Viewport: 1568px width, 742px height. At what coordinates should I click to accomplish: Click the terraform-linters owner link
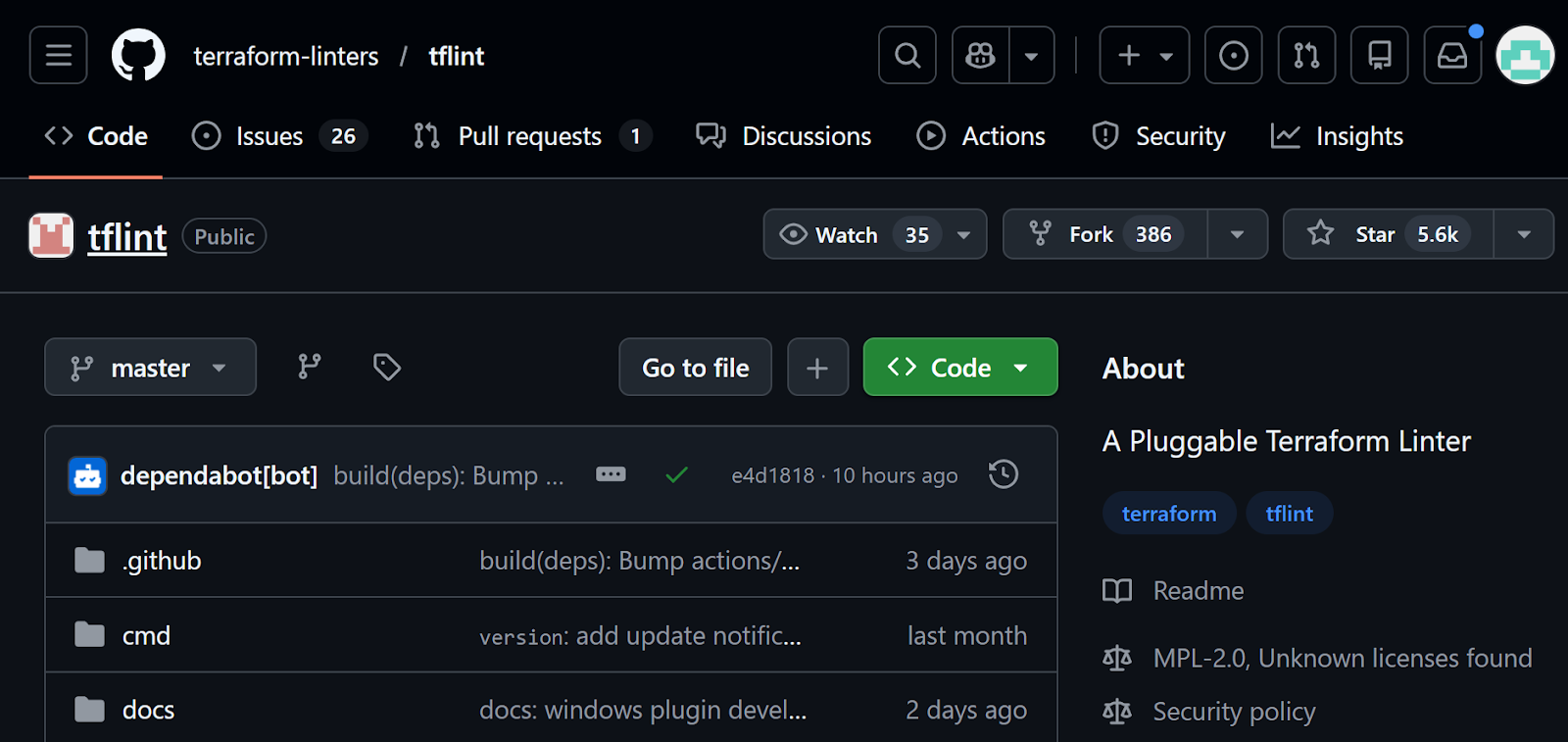tap(286, 56)
